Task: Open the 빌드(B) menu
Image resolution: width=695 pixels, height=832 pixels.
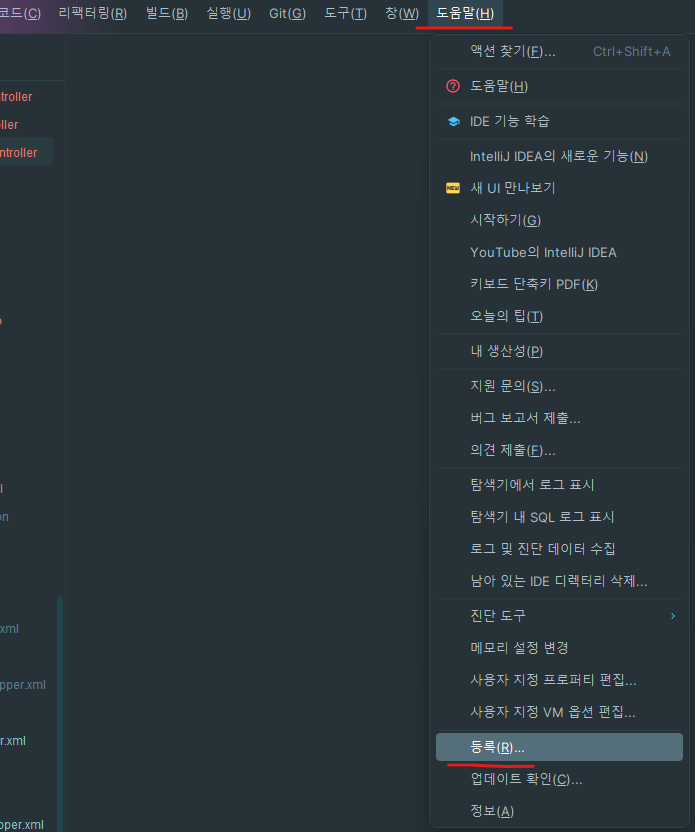Action: tap(167, 13)
